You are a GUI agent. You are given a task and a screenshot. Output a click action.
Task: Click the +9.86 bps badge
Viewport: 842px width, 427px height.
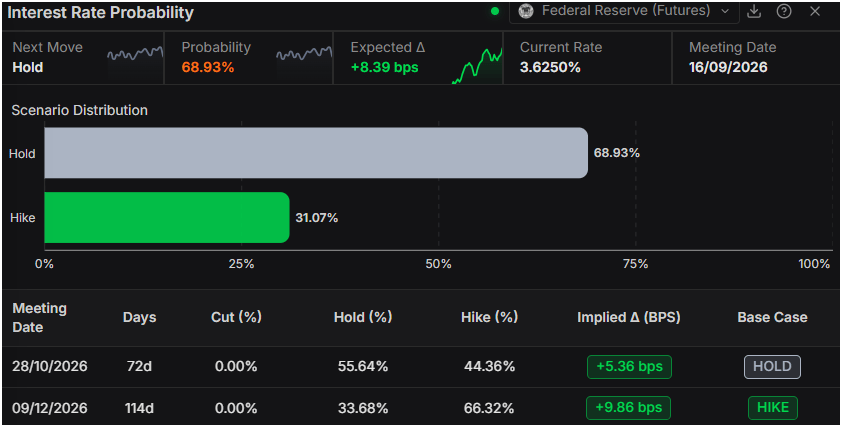(628, 408)
